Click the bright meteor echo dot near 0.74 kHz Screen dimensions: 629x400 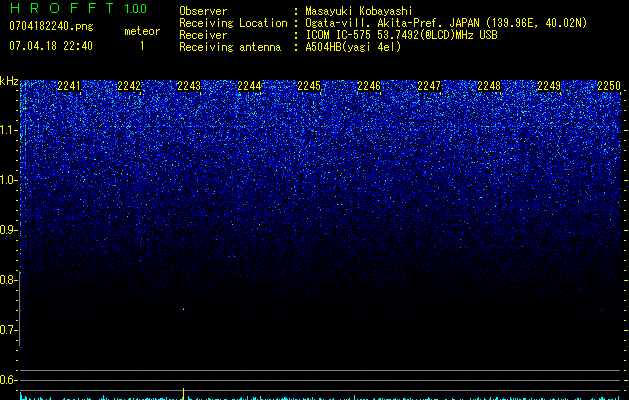coord(184,309)
